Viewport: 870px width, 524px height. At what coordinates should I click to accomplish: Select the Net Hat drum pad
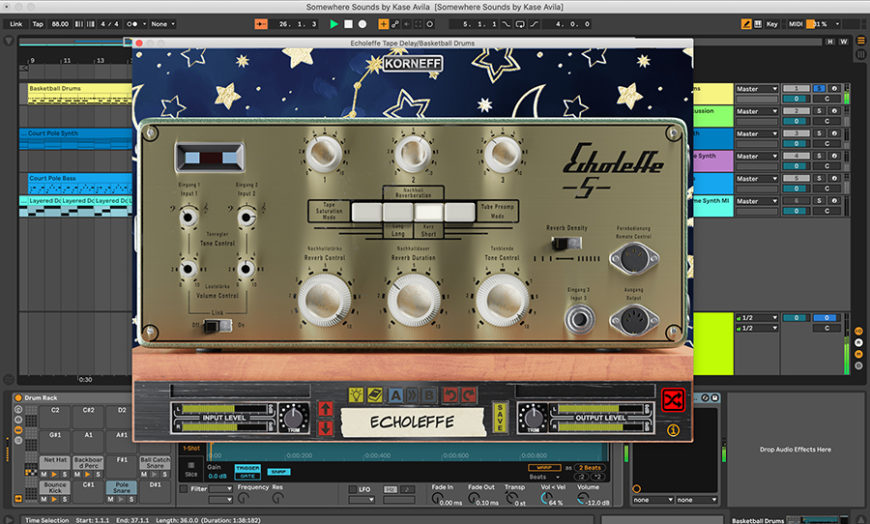[55, 461]
